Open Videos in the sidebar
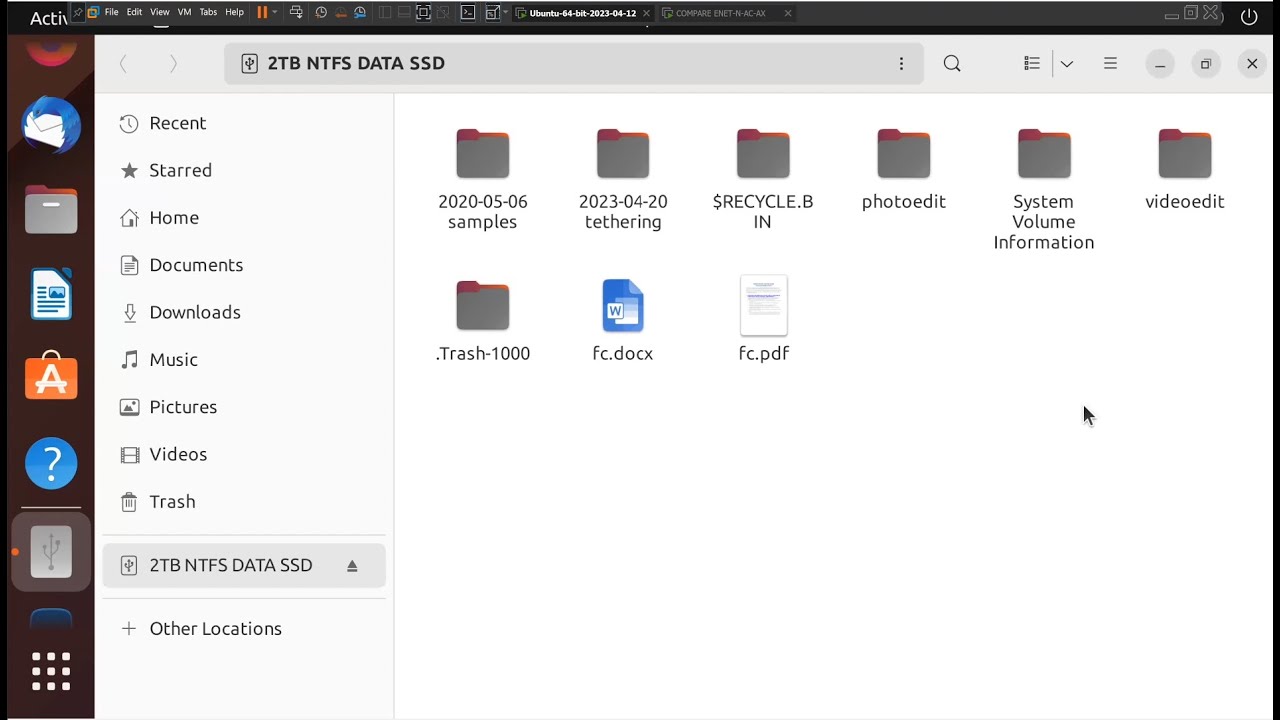Viewport: 1280px width, 720px height. (x=244, y=454)
